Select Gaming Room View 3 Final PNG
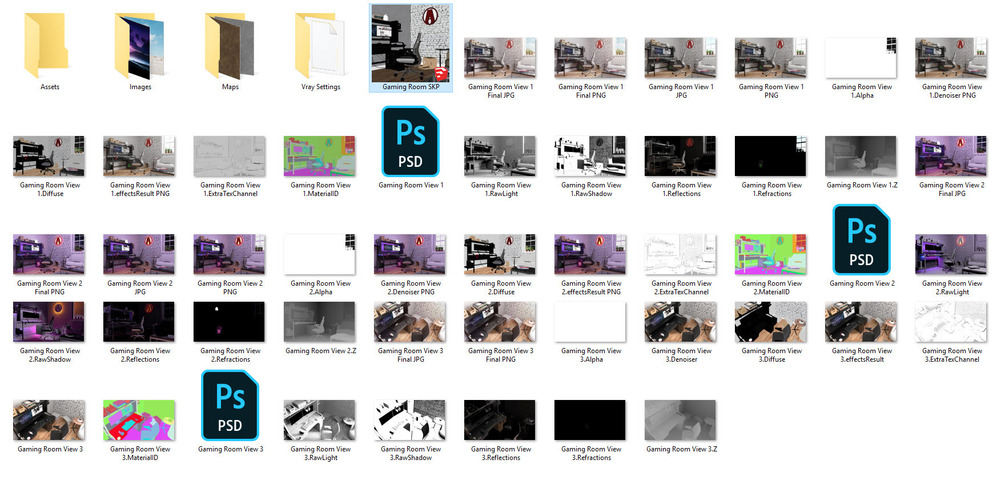This screenshot has width=1005, height=504. 501,323
